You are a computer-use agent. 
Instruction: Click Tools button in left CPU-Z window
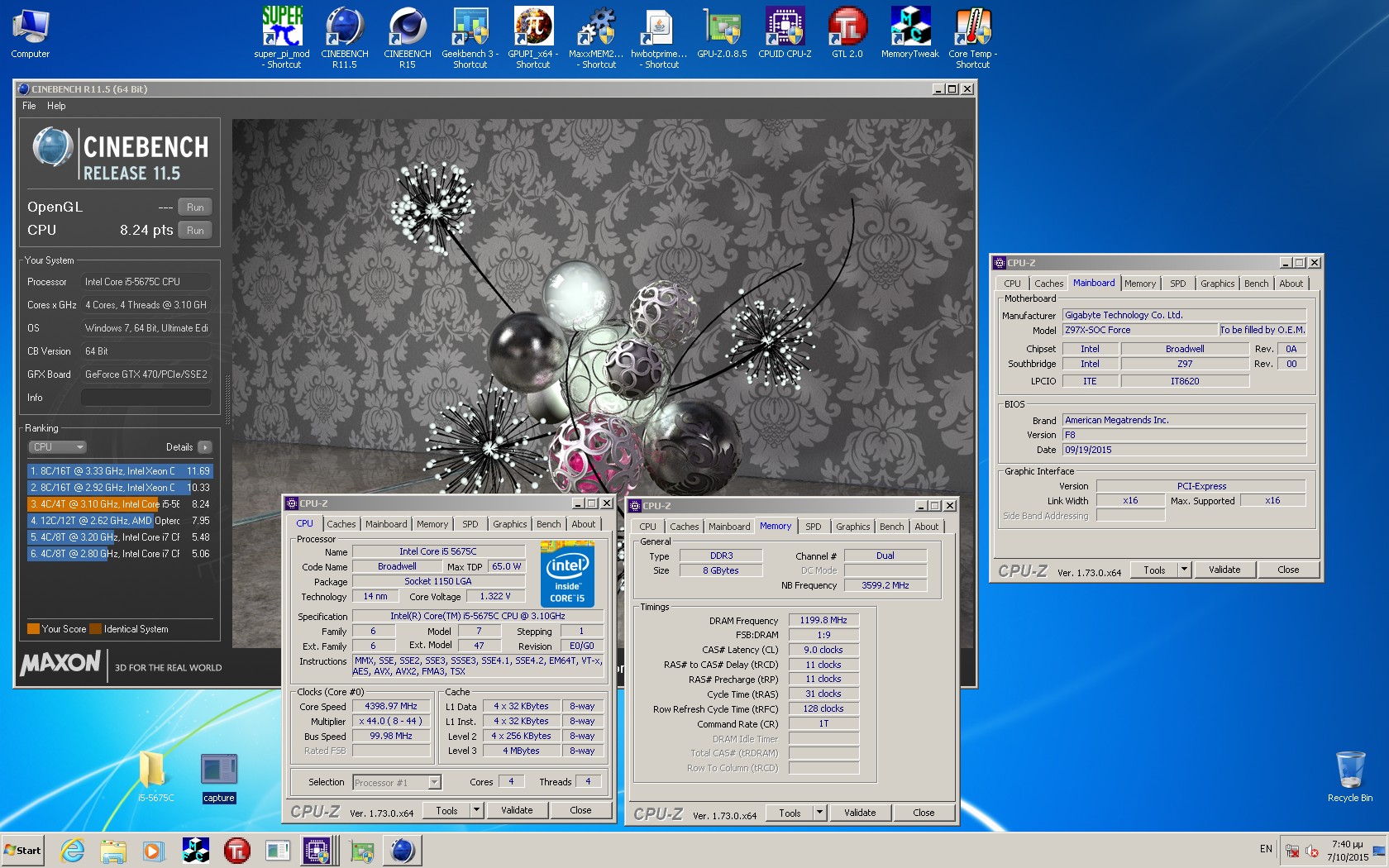click(x=446, y=810)
